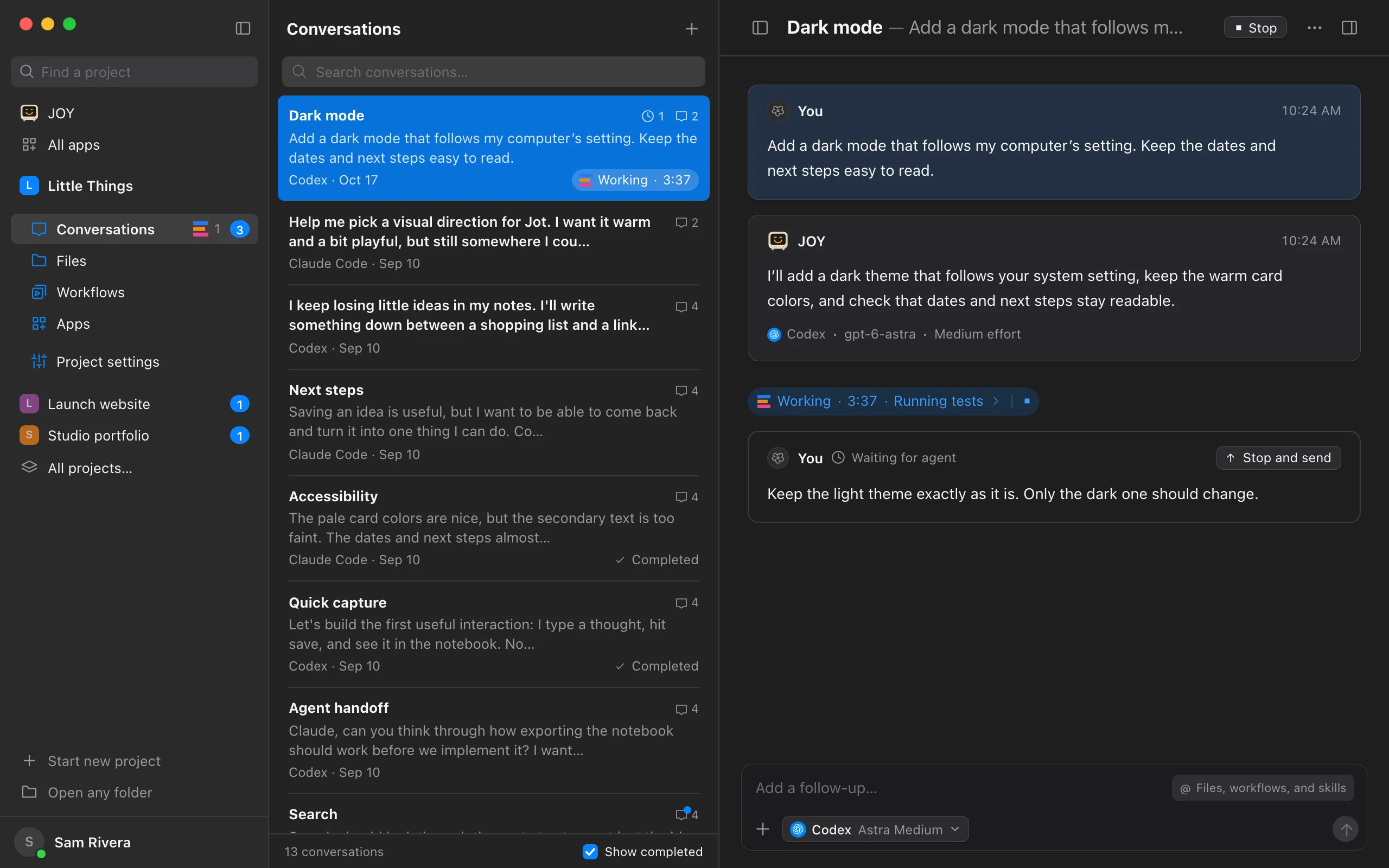The width and height of the screenshot is (1389, 868).
Task: Click the clock count on Dark mode conversation
Action: [653, 116]
